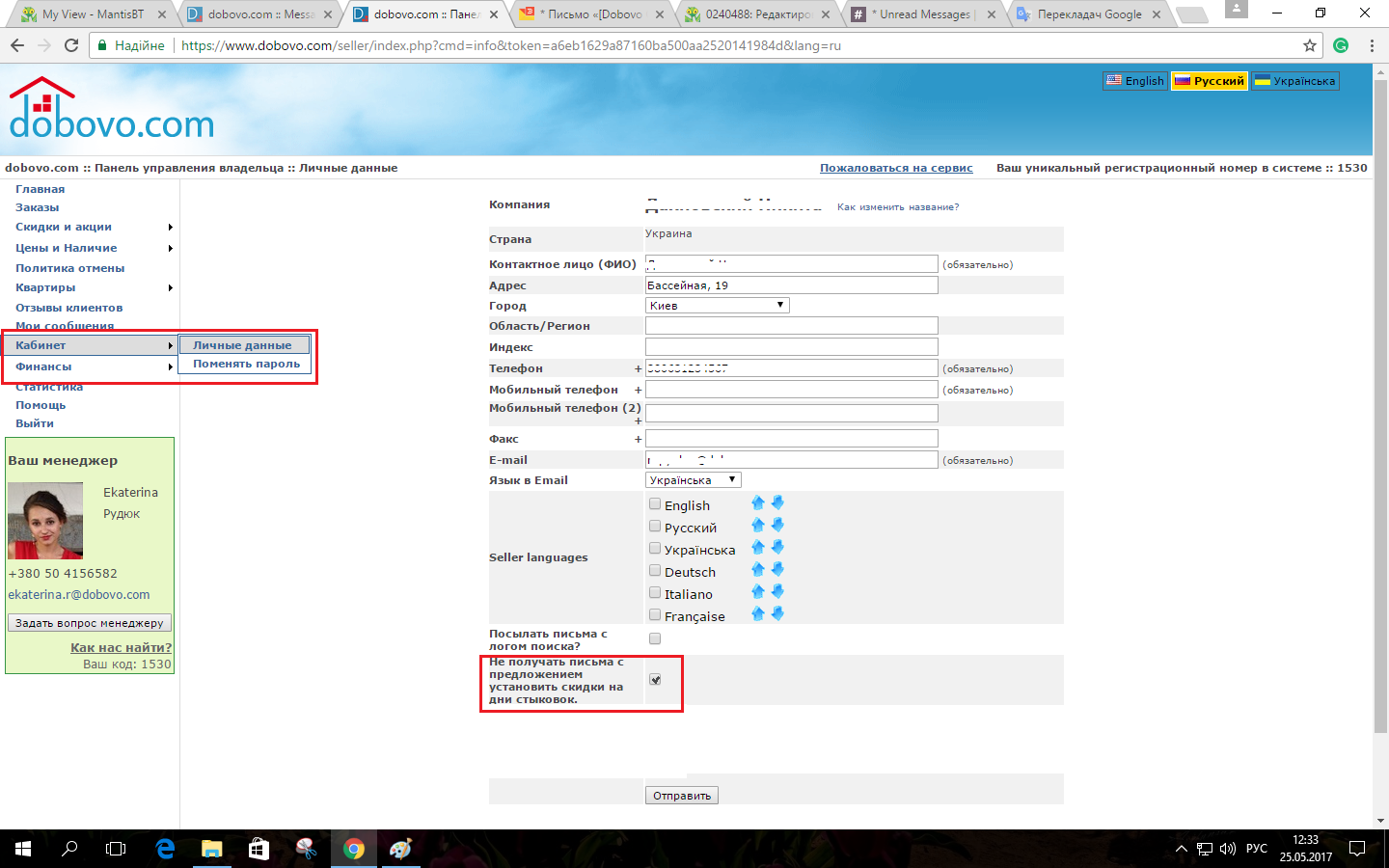The width and height of the screenshot is (1389, 868).
Task: Open taskbar search magnifier
Action: pyautogui.click(x=69, y=849)
